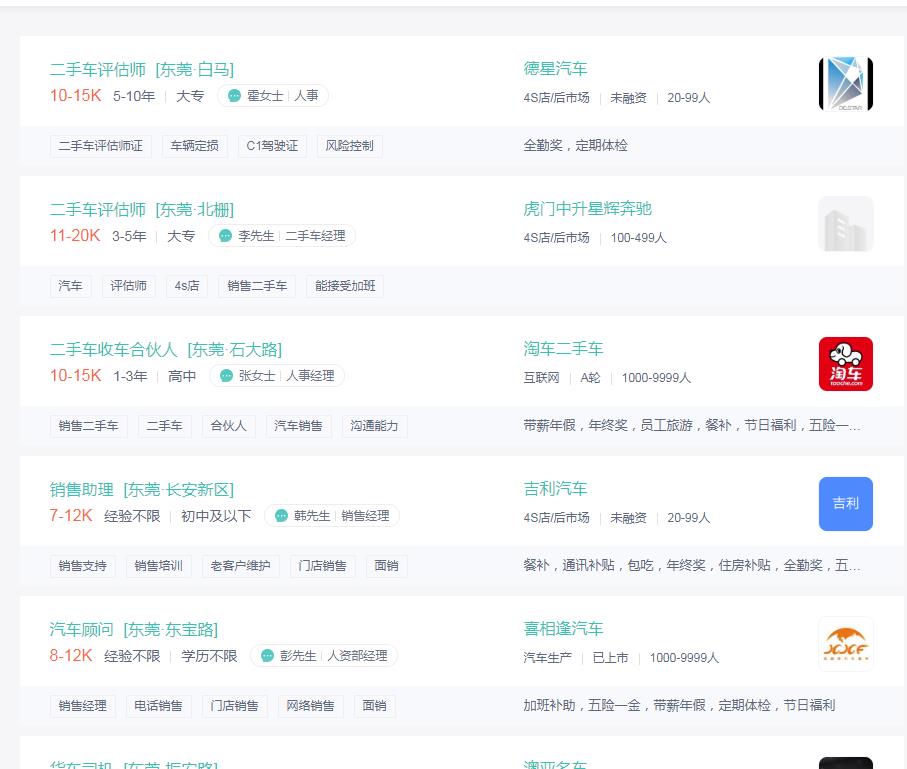This screenshot has width=907, height=769.
Task: Click the 沟通能力 tag
Action: (x=374, y=426)
